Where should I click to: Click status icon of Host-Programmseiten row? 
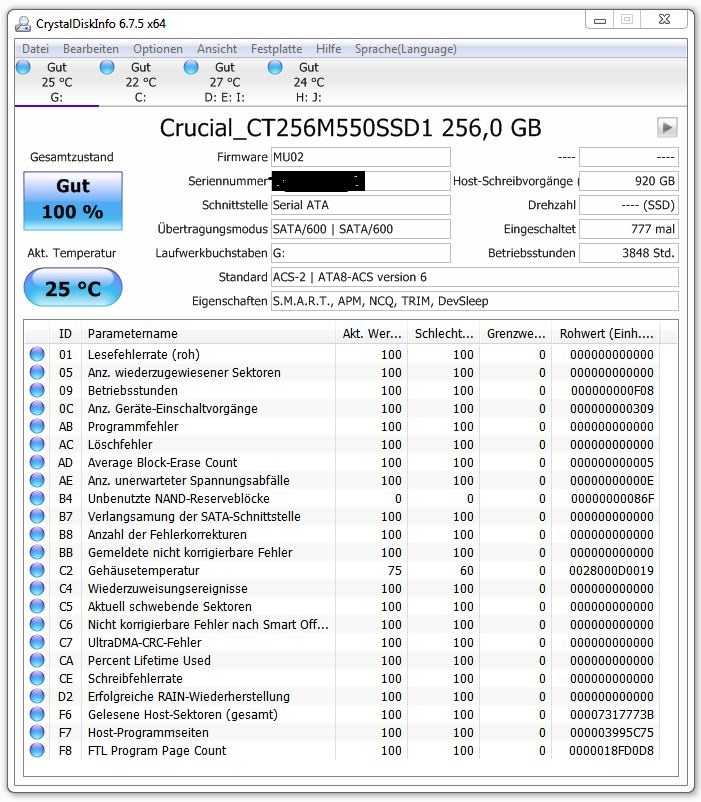click(x=37, y=732)
